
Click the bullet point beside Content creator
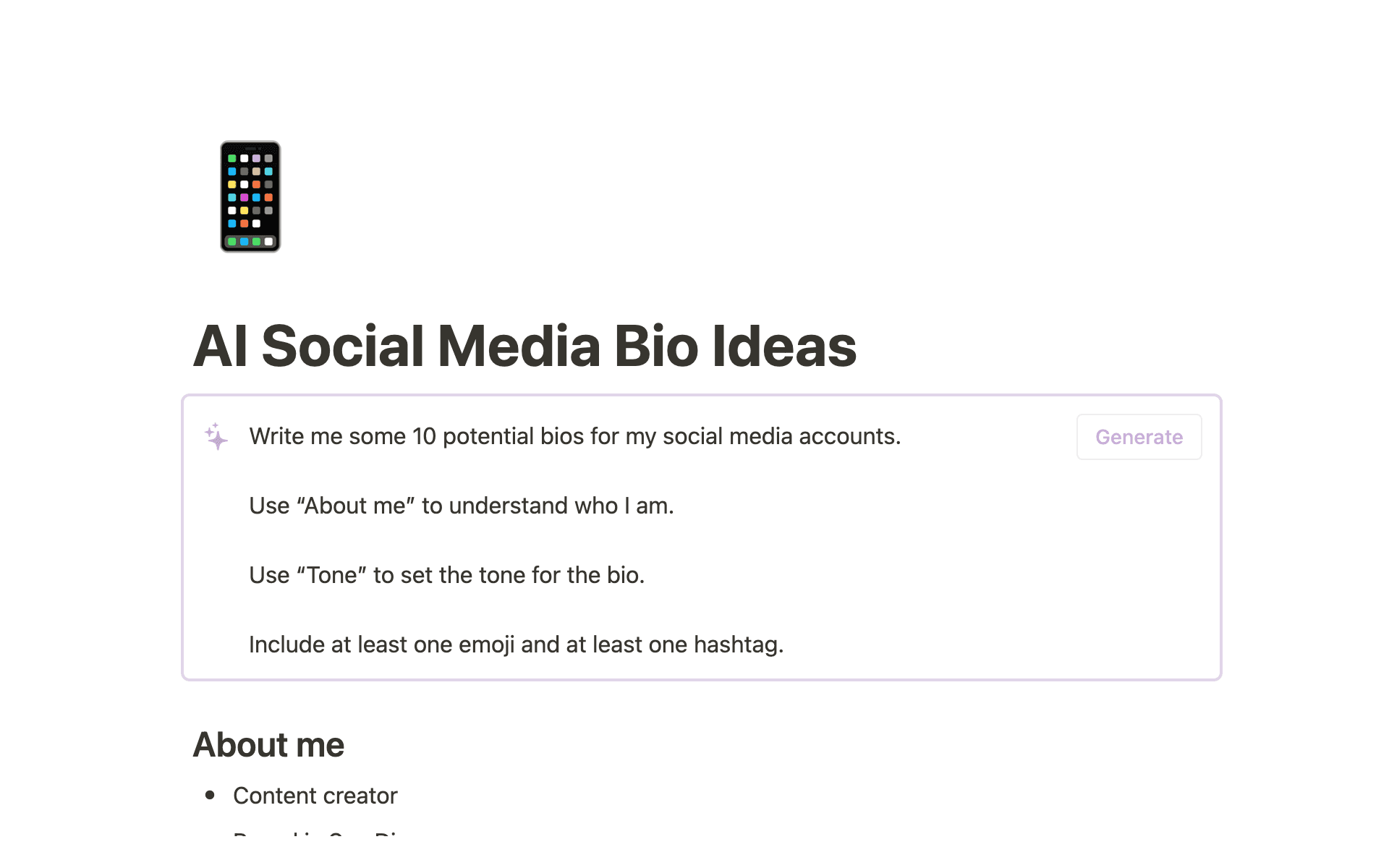click(211, 796)
